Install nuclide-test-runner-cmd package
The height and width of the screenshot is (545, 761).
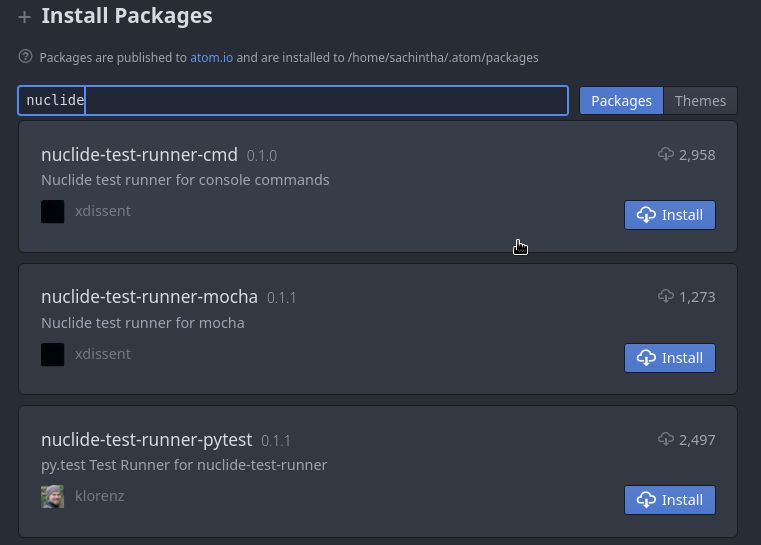pos(669,215)
